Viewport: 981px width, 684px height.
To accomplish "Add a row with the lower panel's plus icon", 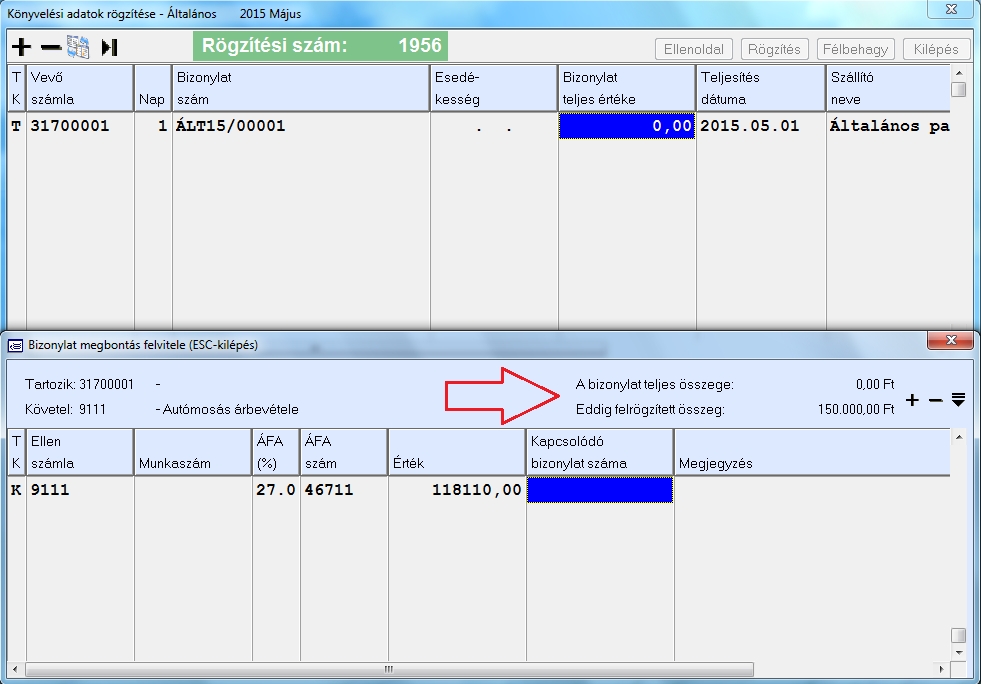I will click(x=912, y=400).
